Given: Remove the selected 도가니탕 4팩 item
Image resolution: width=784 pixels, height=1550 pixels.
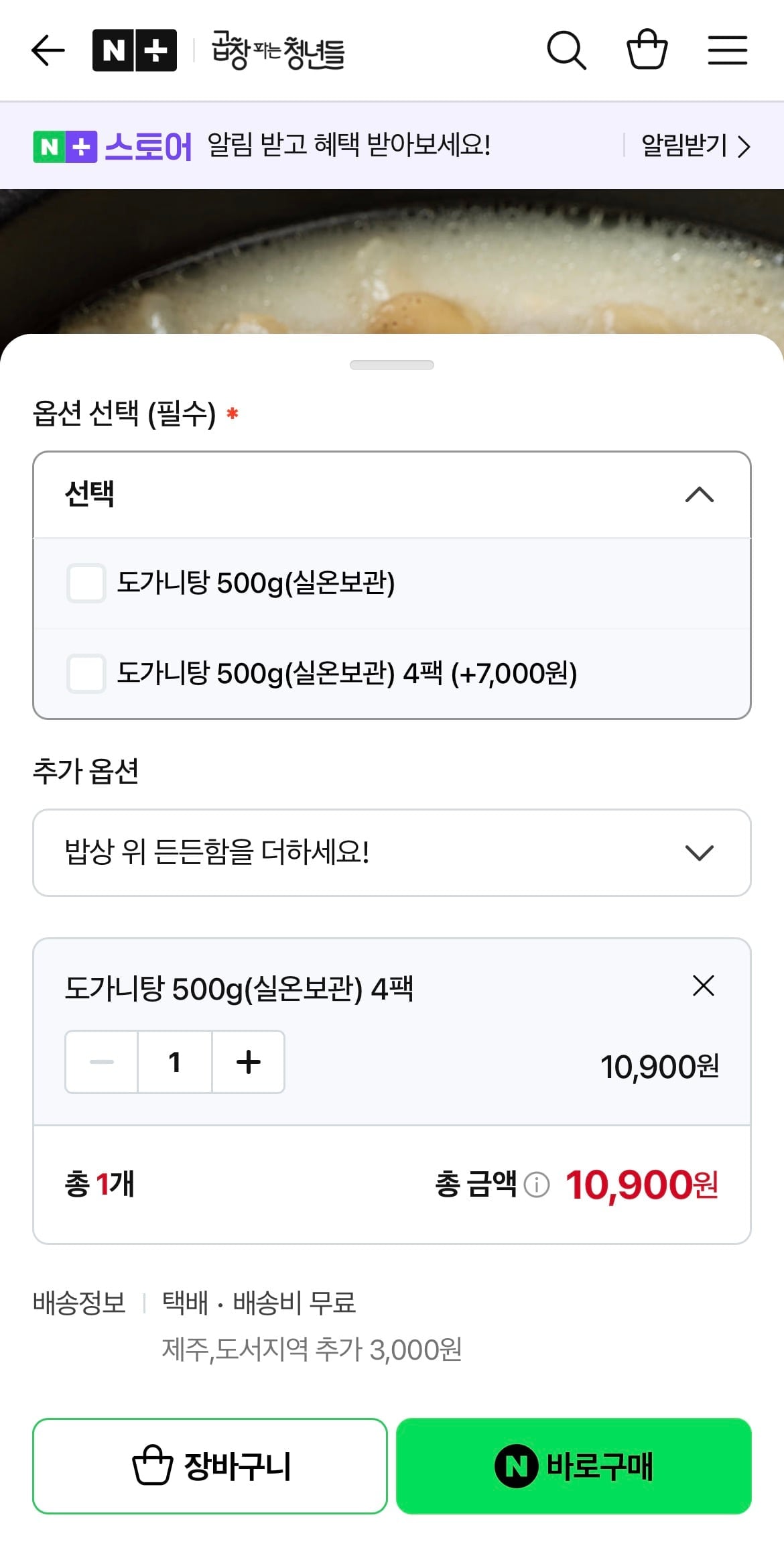Looking at the screenshot, I should click(703, 986).
